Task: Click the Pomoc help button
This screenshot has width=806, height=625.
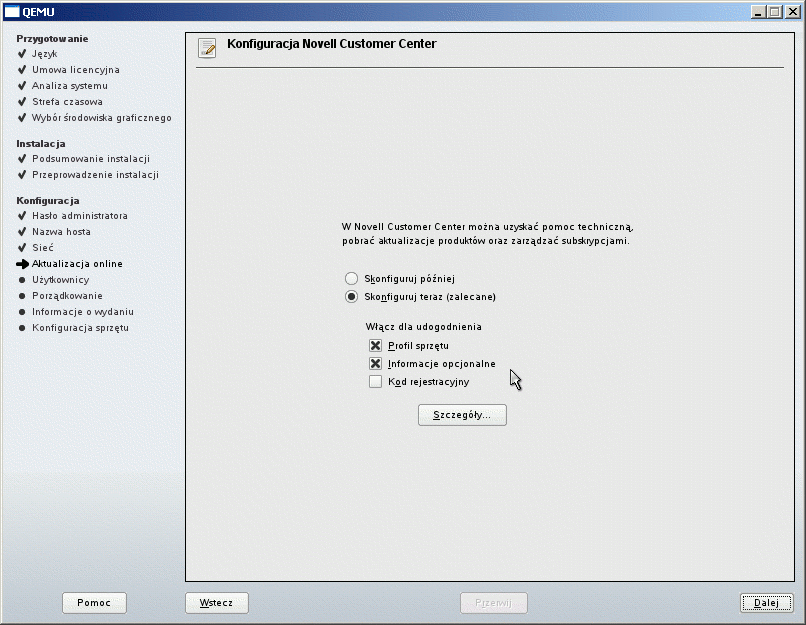Action: pyautogui.click(x=94, y=603)
